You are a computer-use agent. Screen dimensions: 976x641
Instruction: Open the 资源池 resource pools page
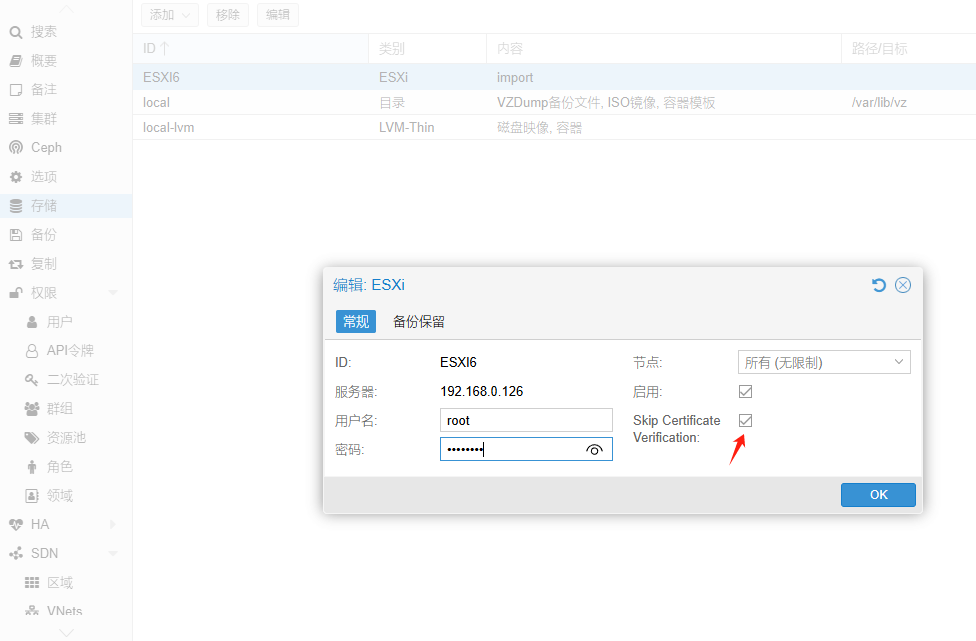tap(66, 438)
